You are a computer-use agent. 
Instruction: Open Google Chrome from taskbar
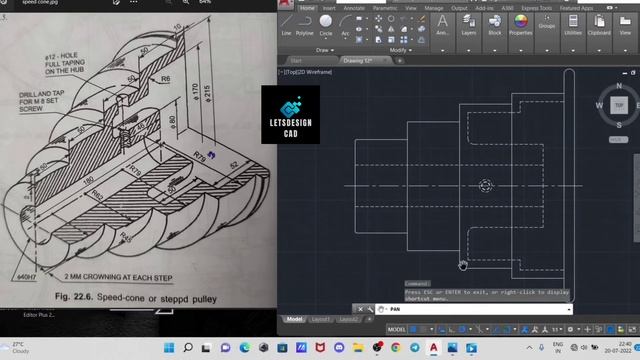pyautogui.click(x=396, y=348)
